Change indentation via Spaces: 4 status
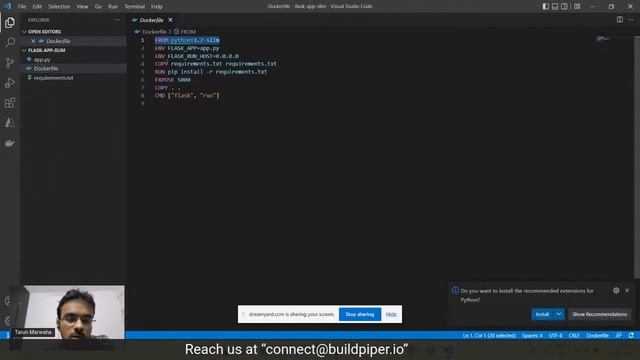Image resolution: width=640 pixels, height=360 pixels. pyautogui.click(x=532, y=335)
